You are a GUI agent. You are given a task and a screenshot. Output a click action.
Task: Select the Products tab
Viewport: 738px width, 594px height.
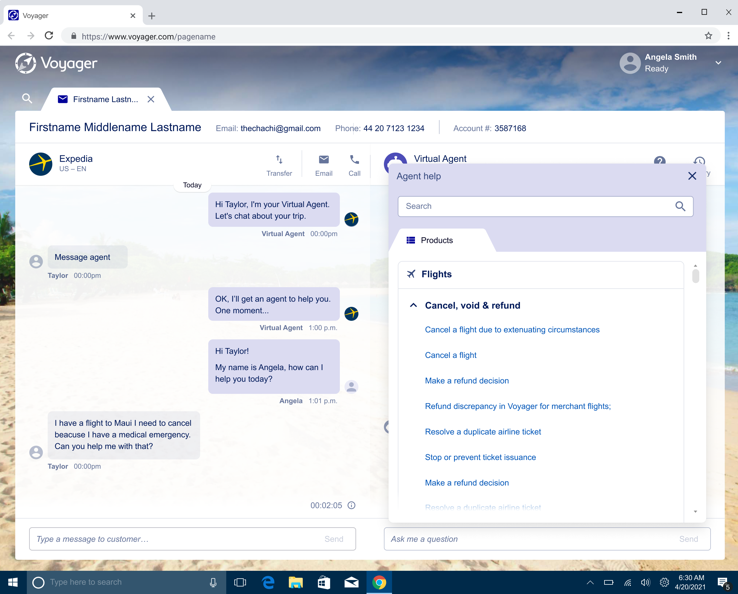[x=436, y=241]
